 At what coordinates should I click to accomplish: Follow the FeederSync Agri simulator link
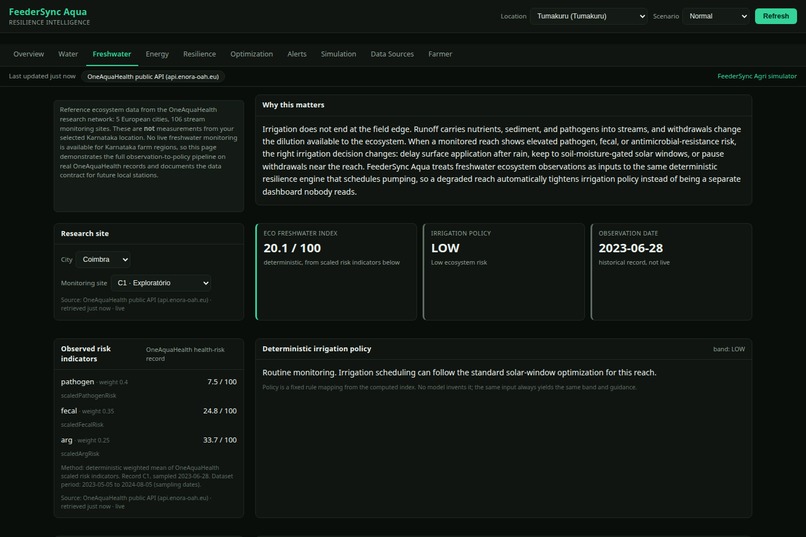(757, 76)
